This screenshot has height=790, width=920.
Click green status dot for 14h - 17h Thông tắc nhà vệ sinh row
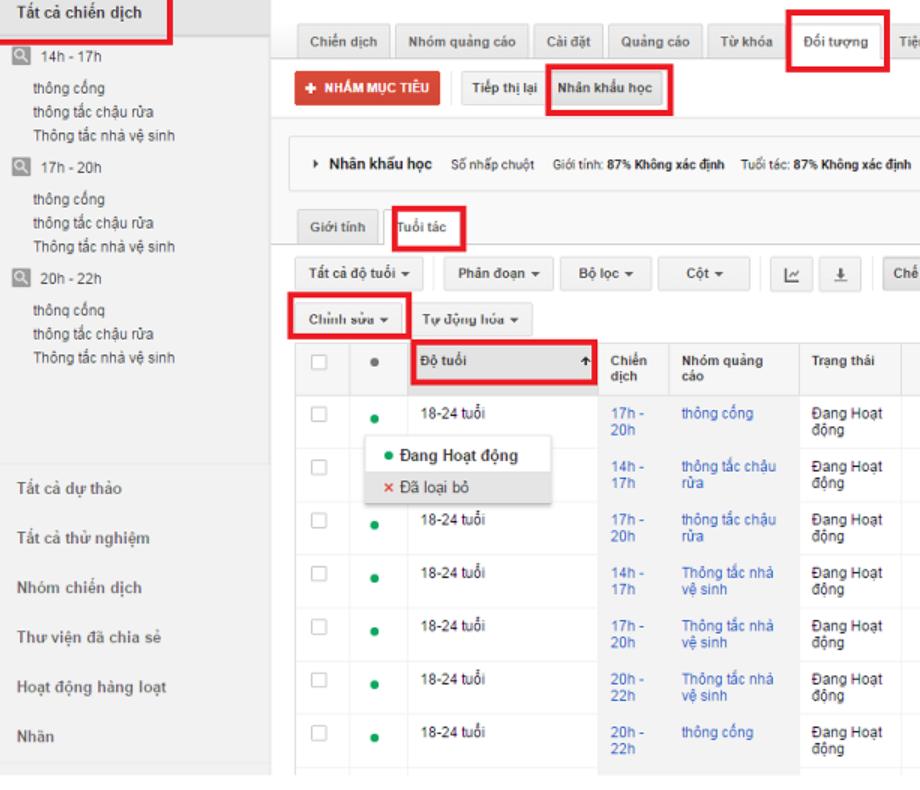374,578
